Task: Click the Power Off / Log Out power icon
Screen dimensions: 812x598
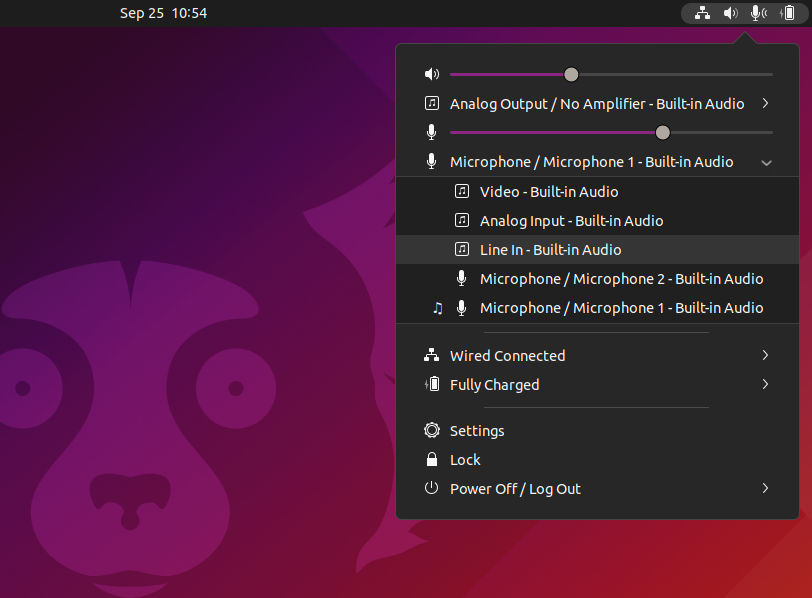Action: [431, 489]
